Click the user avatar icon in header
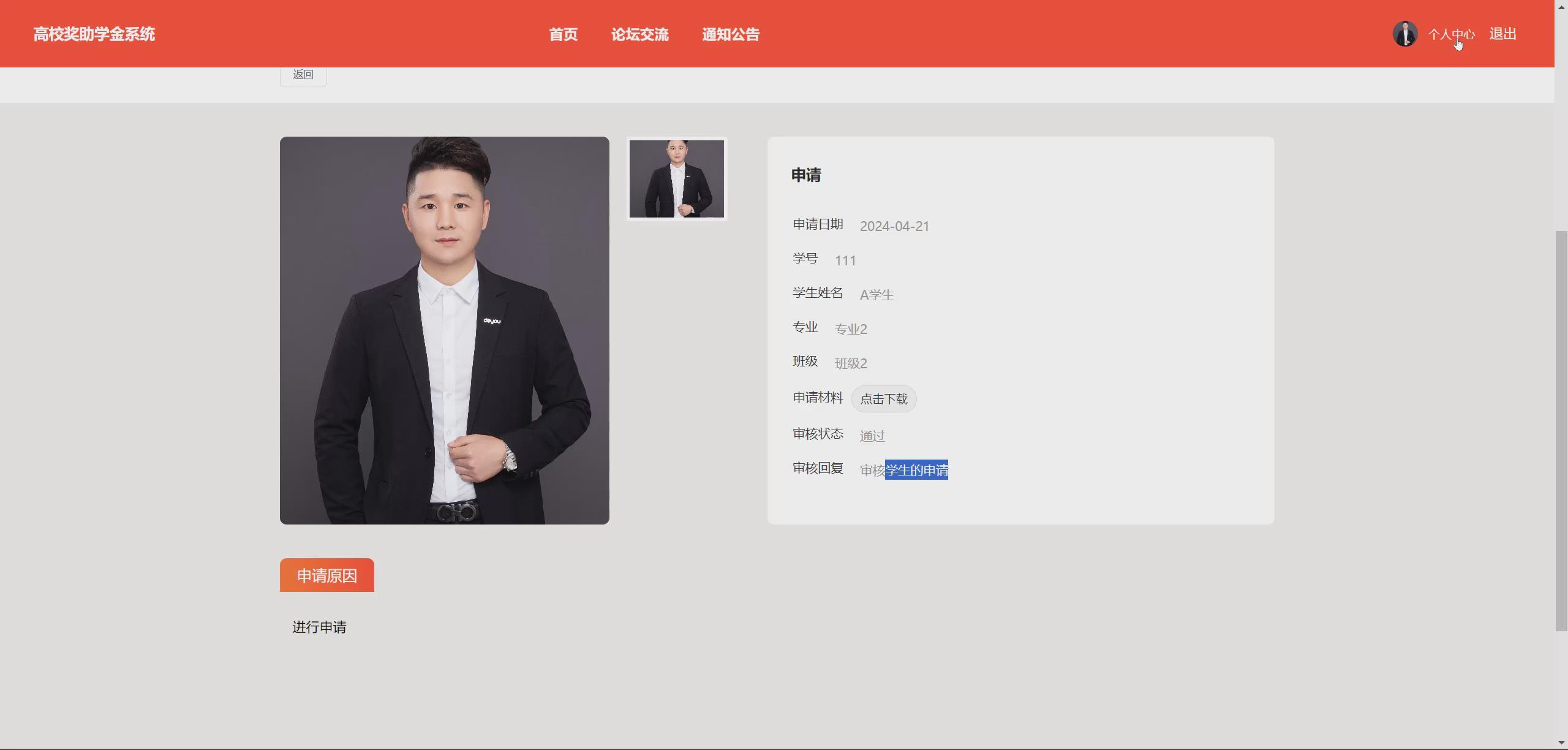This screenshot has height=750, width=1568. coord(1404,34)
